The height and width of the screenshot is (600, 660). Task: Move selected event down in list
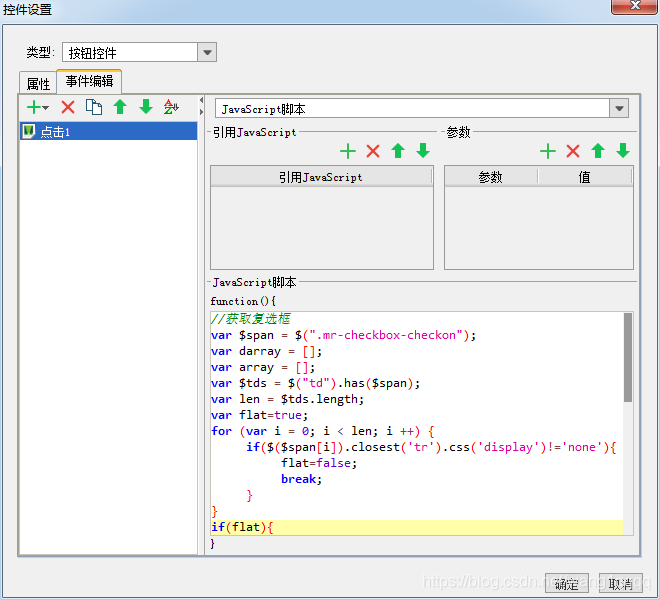tap(146, 107)
